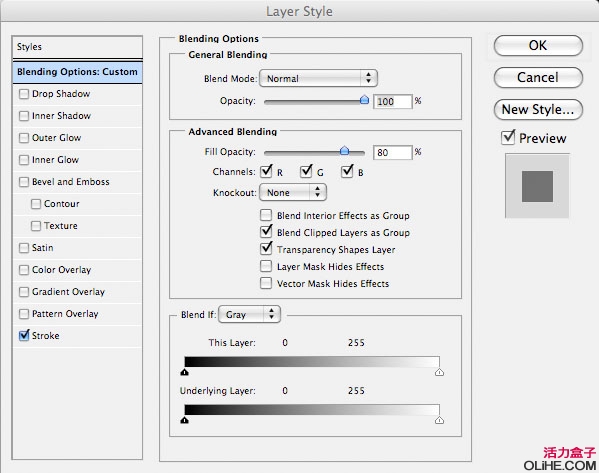
Task: Uncheck the Preview checkbox
Action: [508, 137]
